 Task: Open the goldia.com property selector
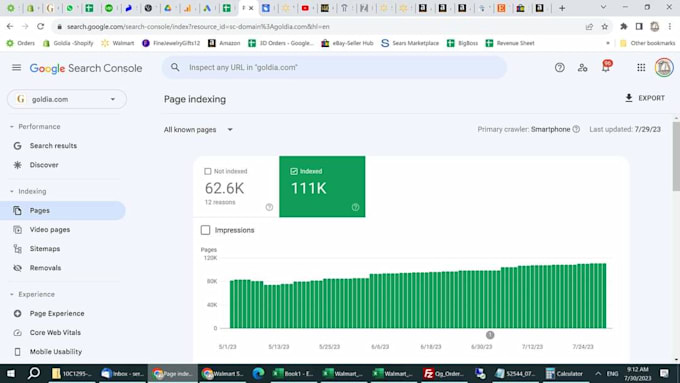coord(67,99)
